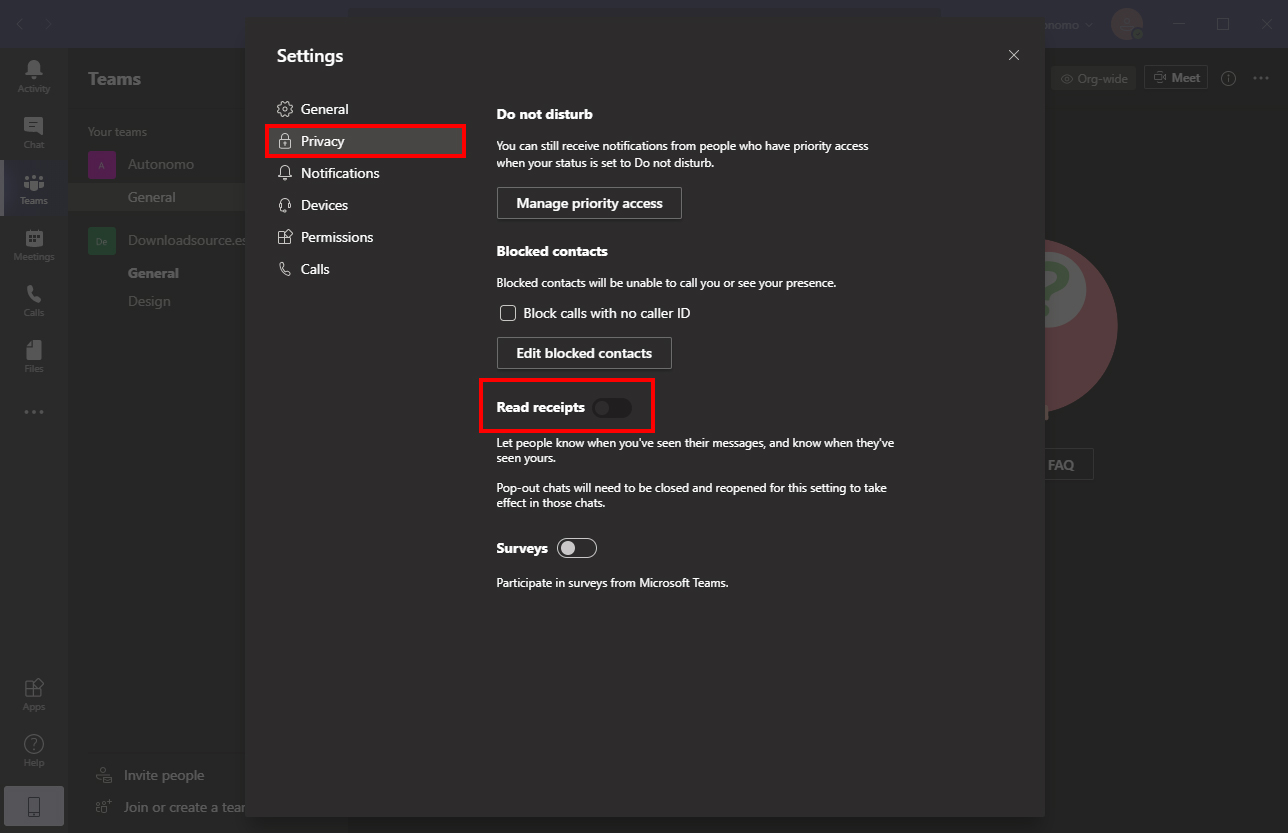Image resolution: width=1288 pixels, height=833 pixels.
Task: Click Manage priority access button
Action: [589, 203]
